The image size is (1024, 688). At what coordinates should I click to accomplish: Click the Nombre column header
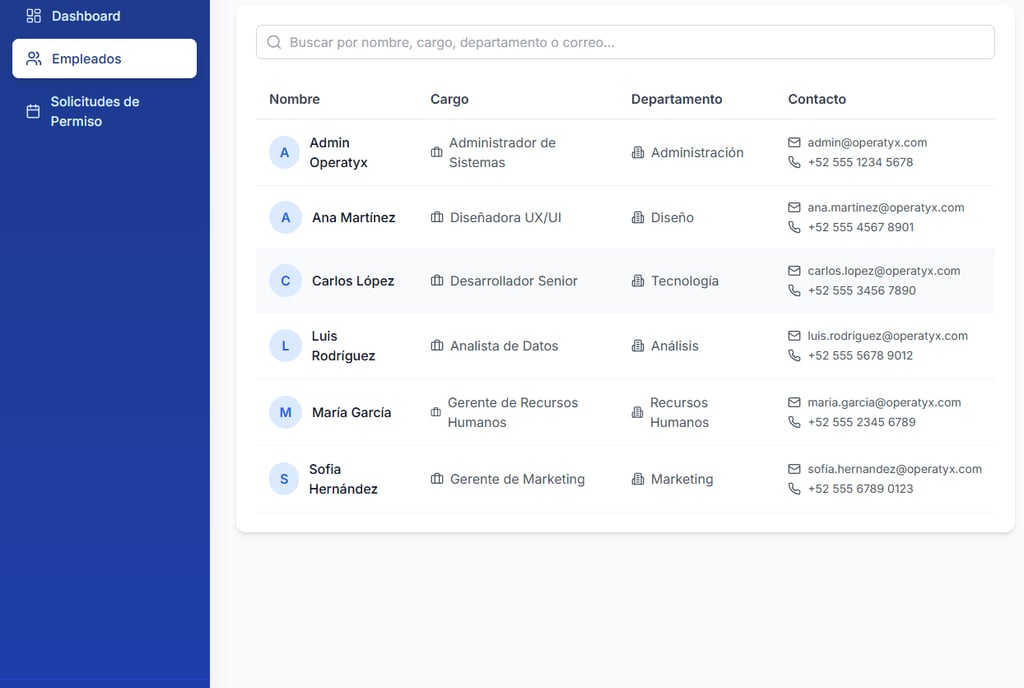tap(295, 99)
